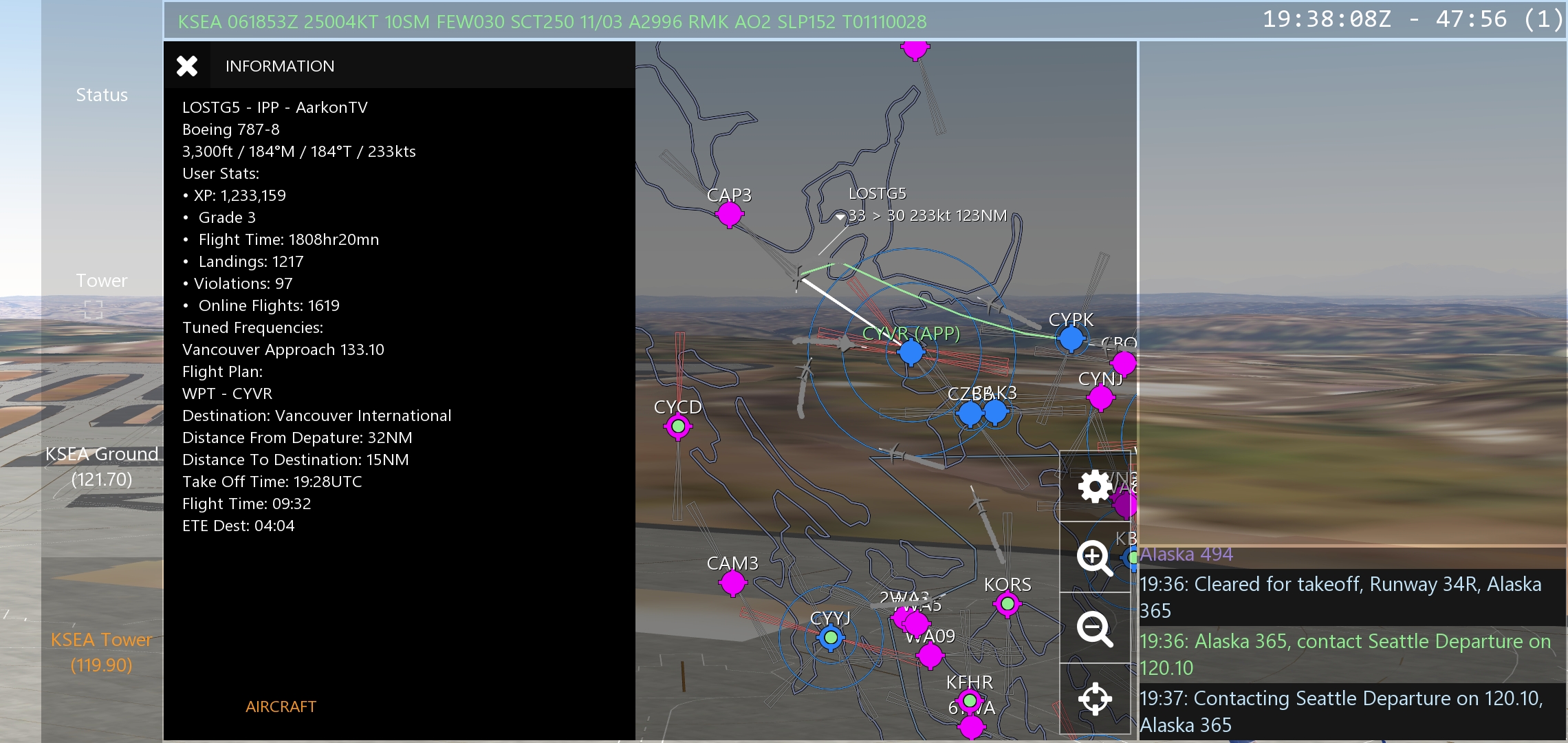
Task: Switch to Tower view
Action: coord(102,281)
